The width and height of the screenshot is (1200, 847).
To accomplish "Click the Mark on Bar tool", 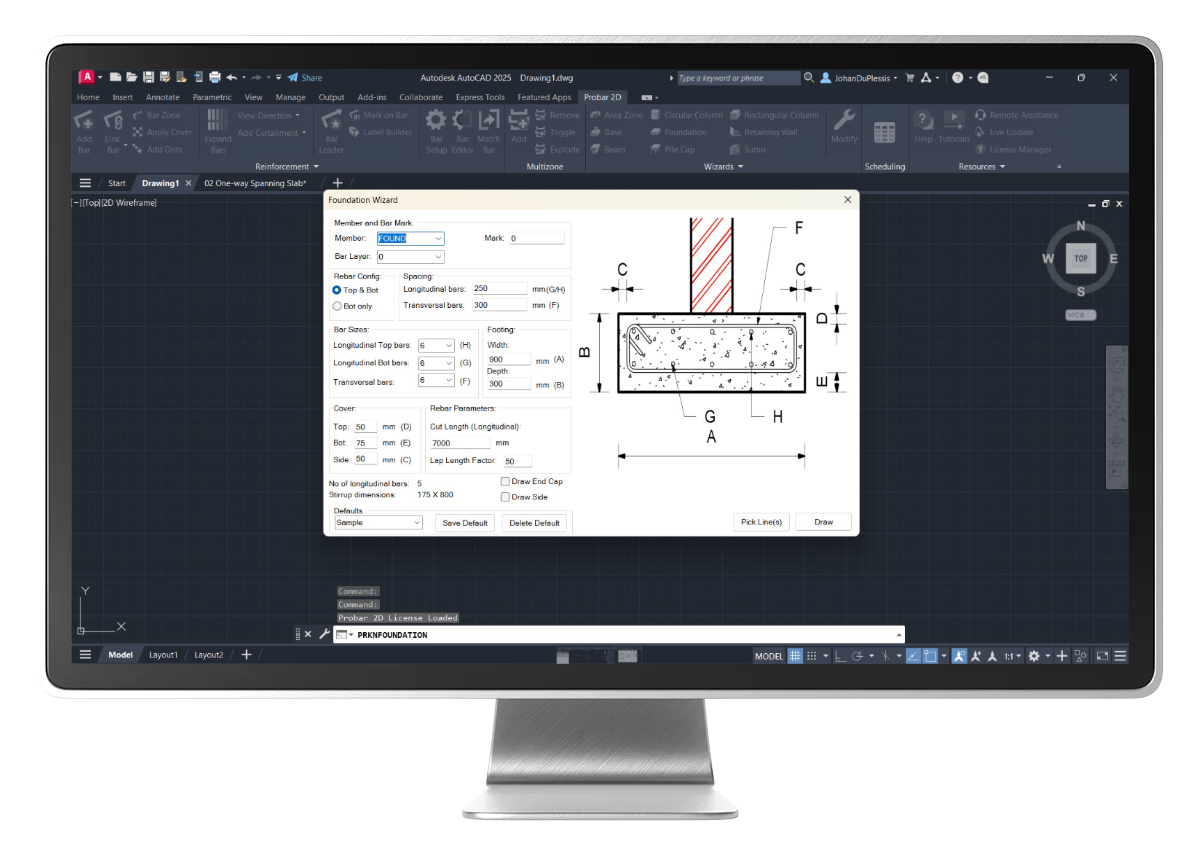I will pos(379,115).
